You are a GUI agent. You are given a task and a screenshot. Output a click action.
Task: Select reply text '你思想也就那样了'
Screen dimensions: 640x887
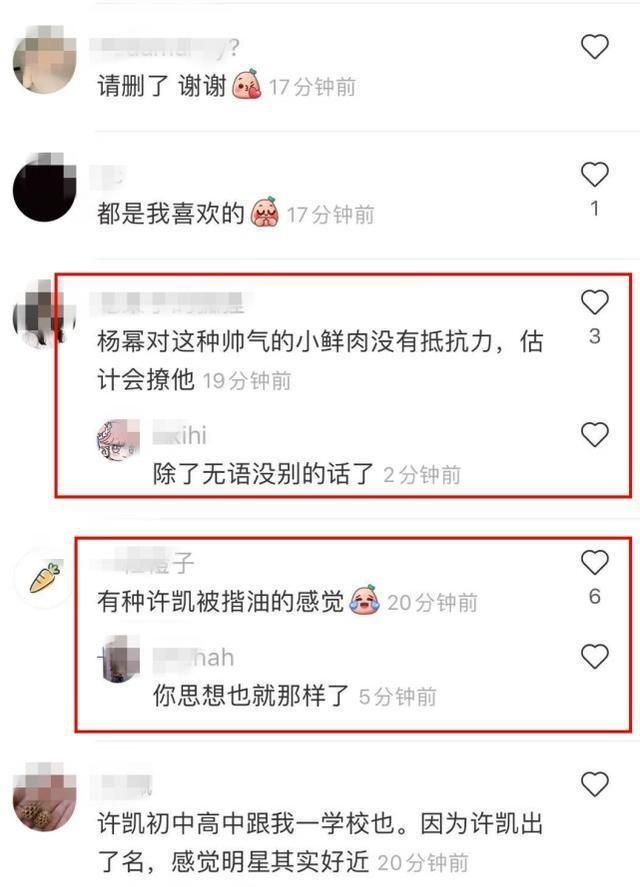[x=251, y=695]
